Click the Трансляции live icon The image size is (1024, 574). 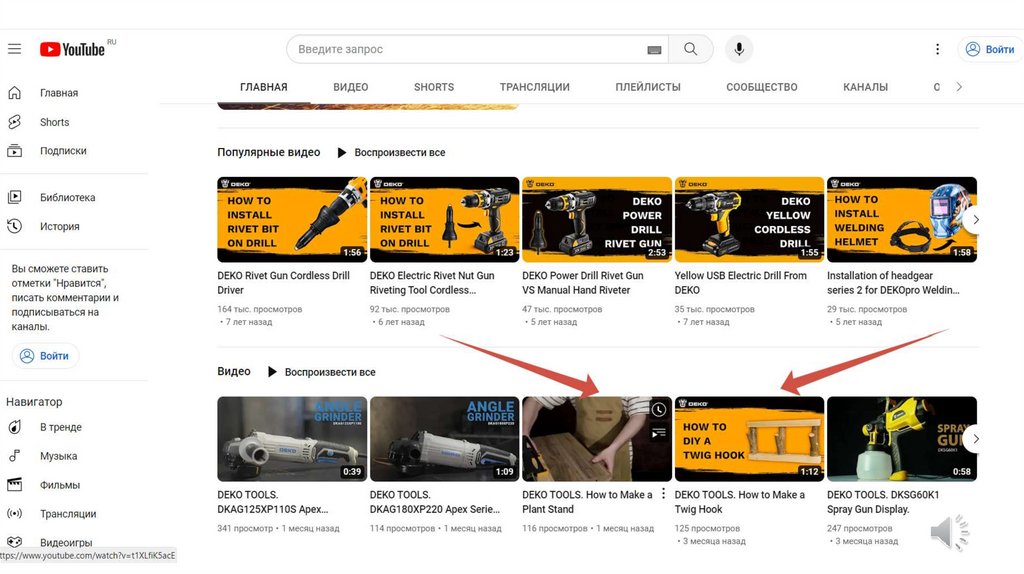(x=14, y=513)
